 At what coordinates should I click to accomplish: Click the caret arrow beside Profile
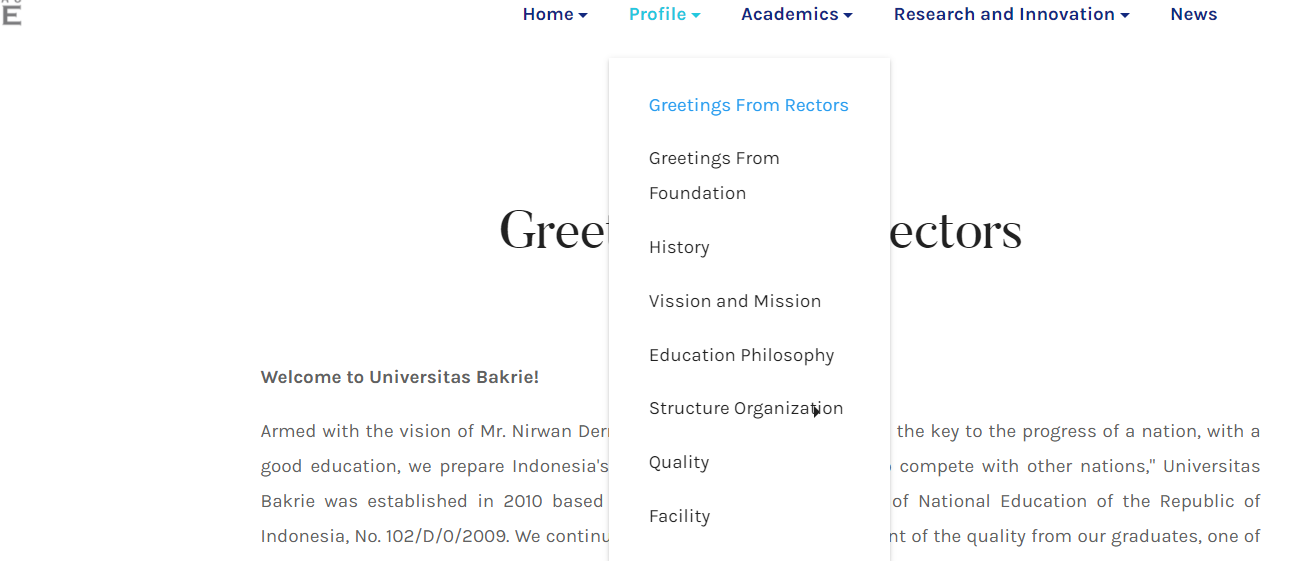click(696, 15)
